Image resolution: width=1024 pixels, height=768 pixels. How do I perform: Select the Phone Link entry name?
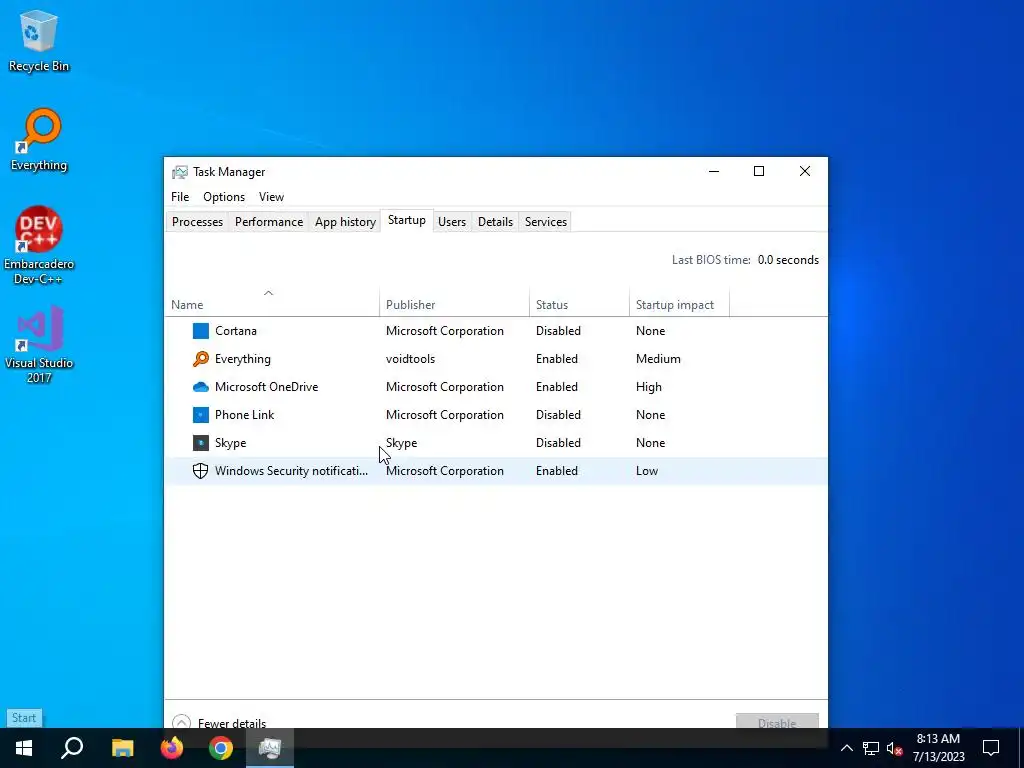244,415
